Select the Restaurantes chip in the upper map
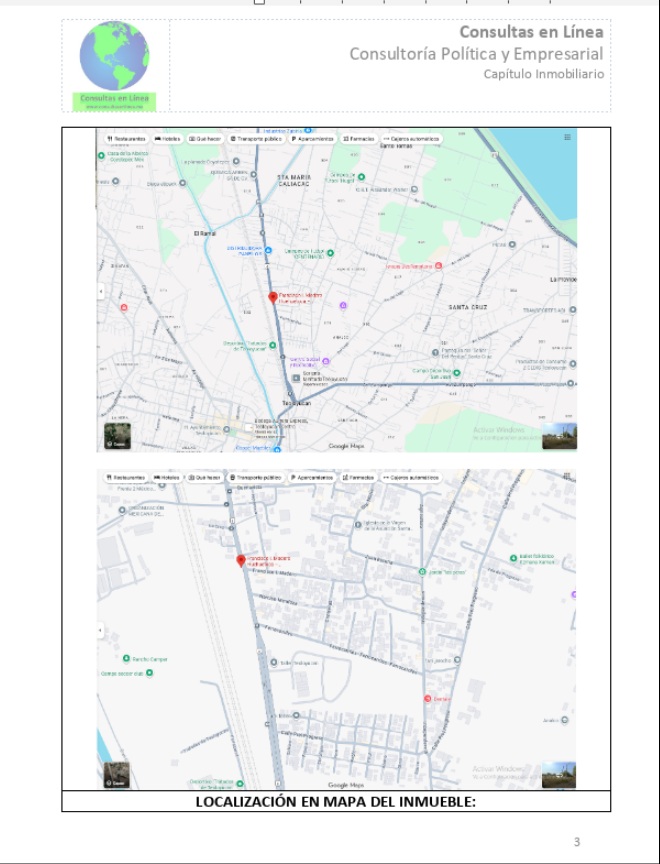660x864 pixels. click(126, 139)
